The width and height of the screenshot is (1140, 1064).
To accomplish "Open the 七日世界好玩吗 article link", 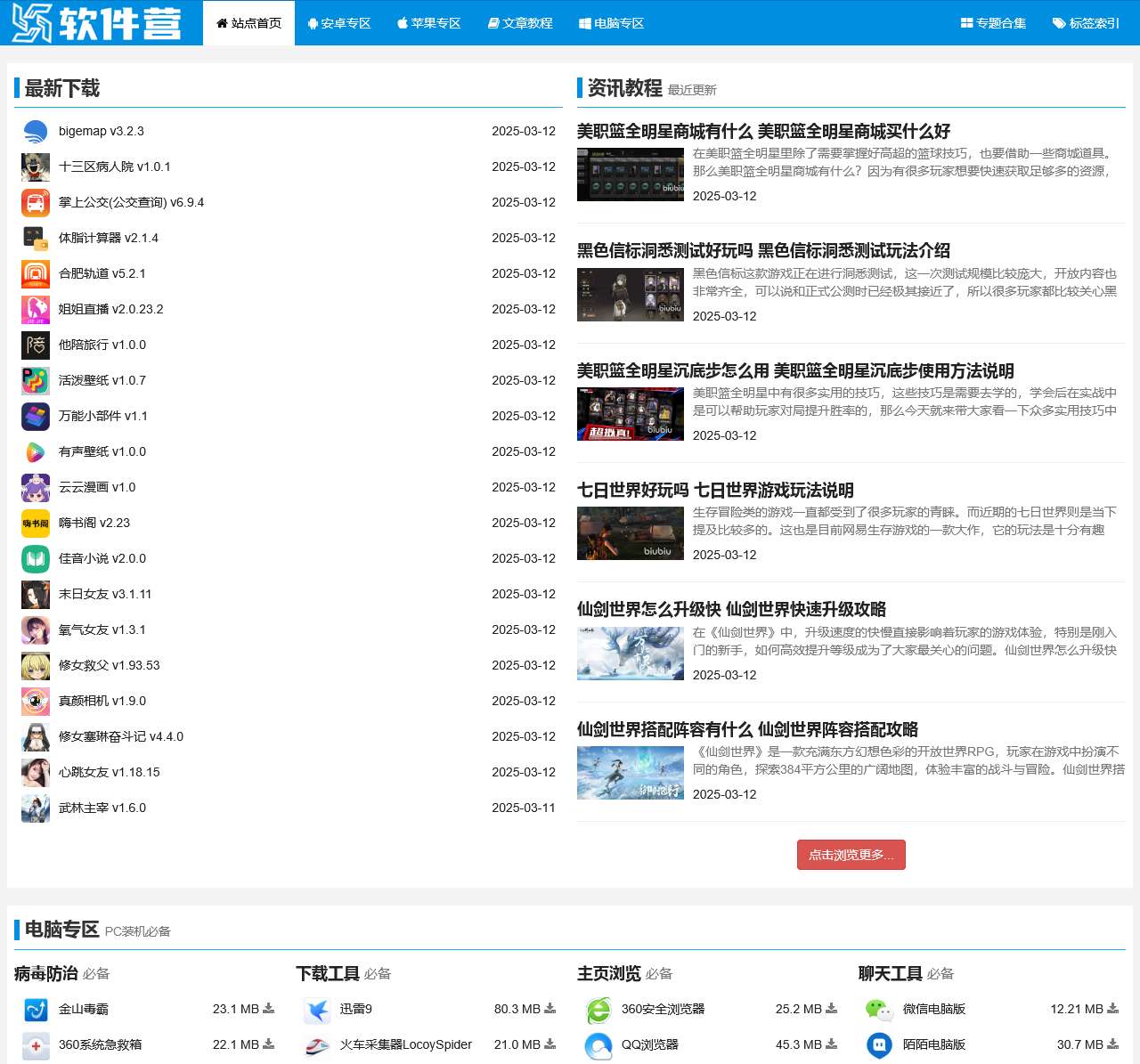I will point(715,491).
